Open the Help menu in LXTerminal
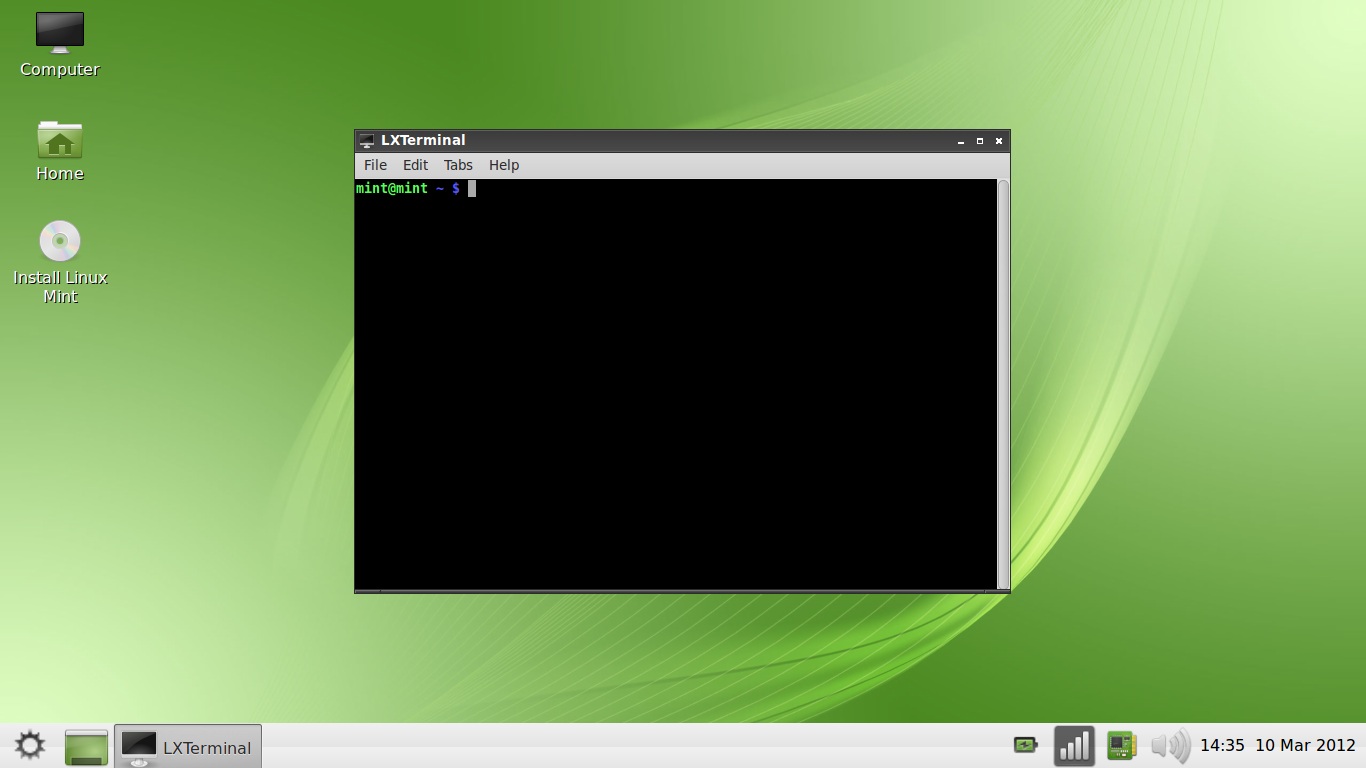The height and width of the screenshot is (768, 1366). [504, 165]
